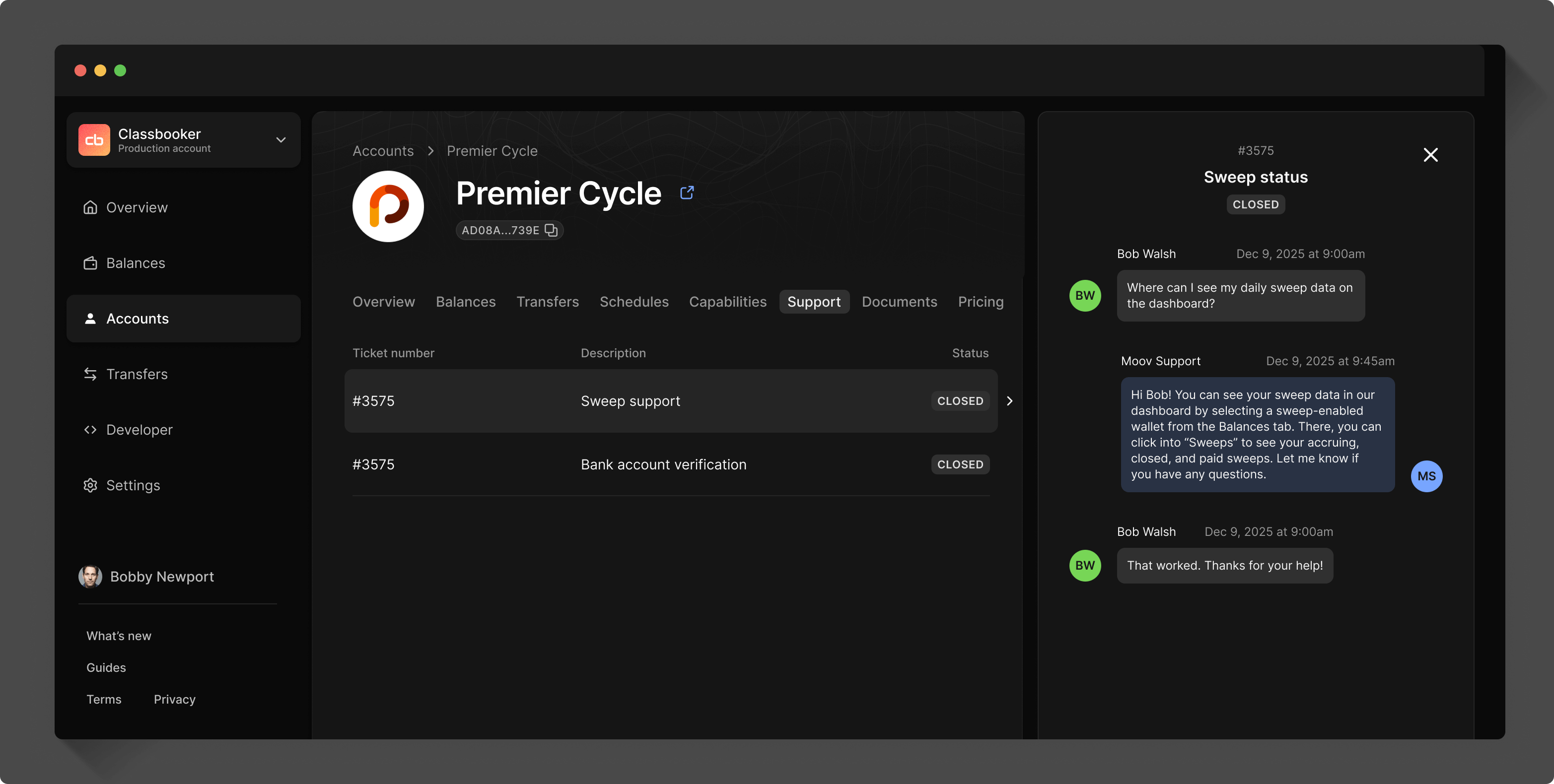Click the Settings gear icon
Screen dimensions: 1554x784
coord(90,485)
